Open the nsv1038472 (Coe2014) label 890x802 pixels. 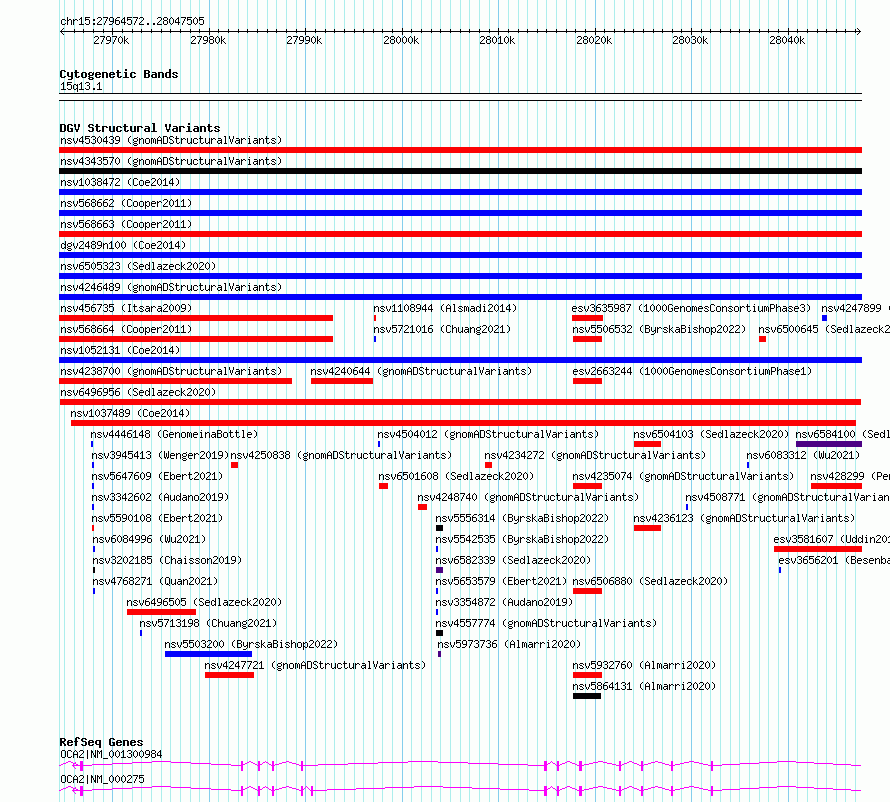(120, 182)
